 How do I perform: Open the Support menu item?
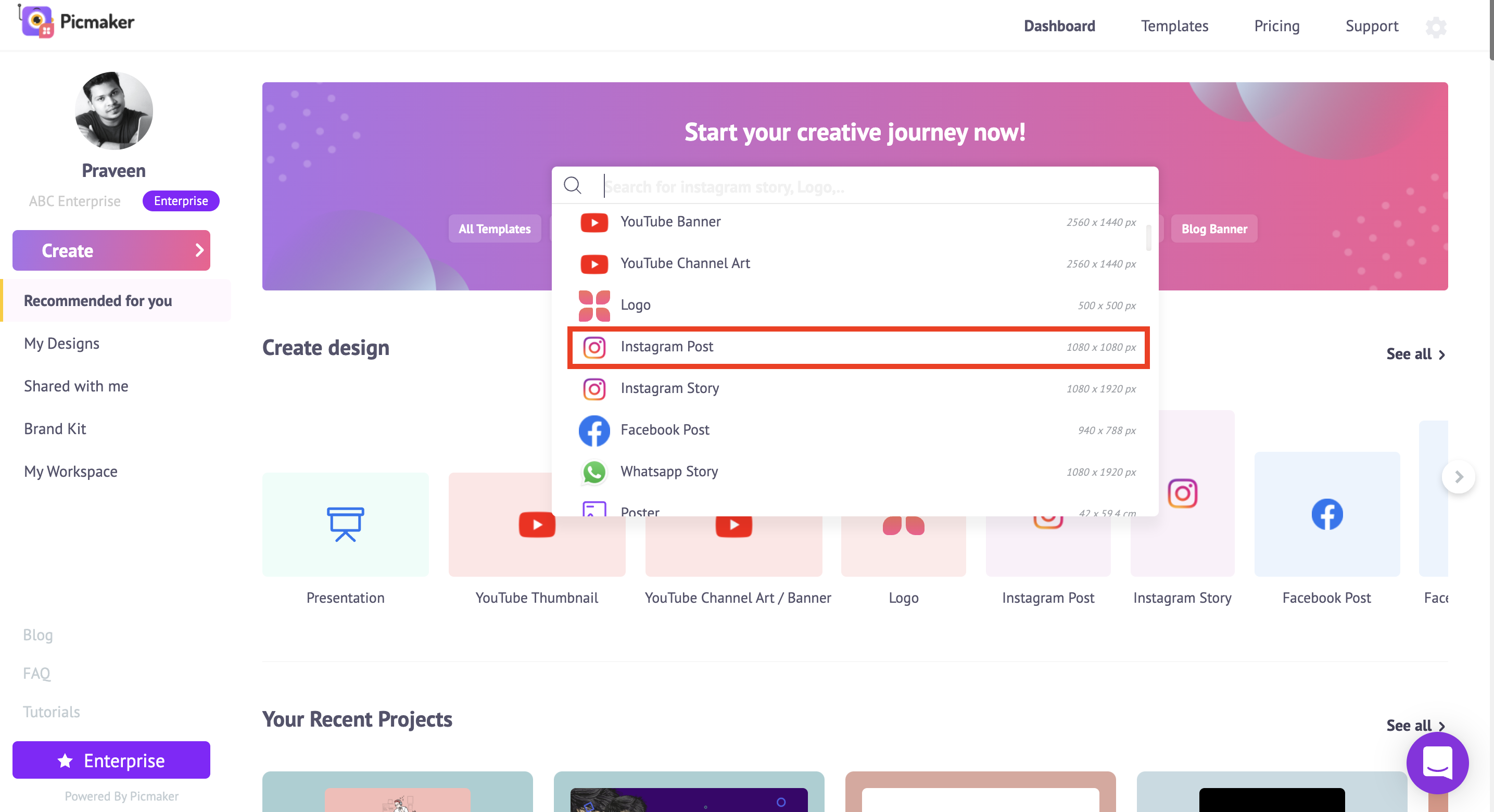coord(1371,26)
